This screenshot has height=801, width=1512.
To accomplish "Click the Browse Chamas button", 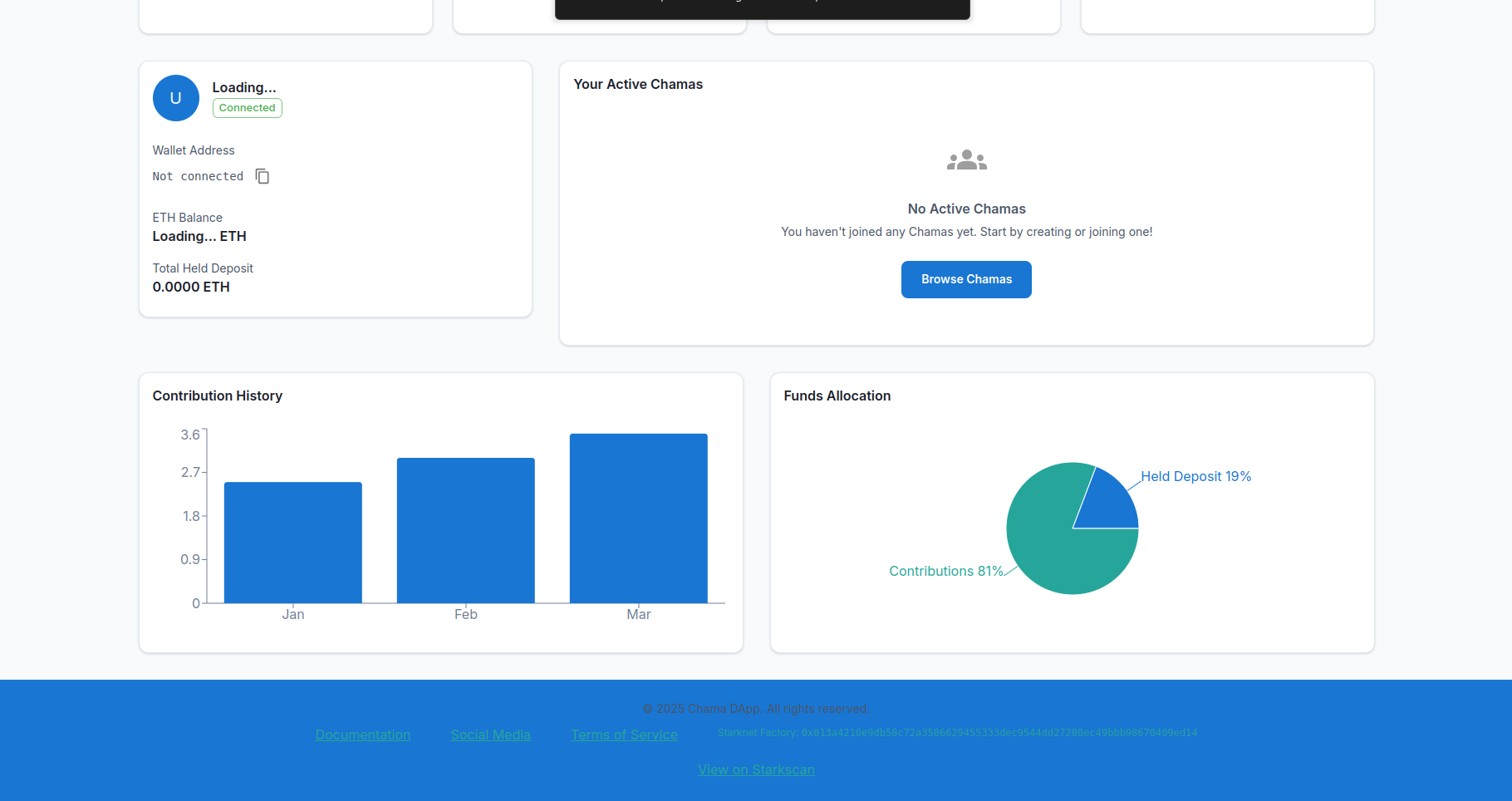I will point(966,279).
